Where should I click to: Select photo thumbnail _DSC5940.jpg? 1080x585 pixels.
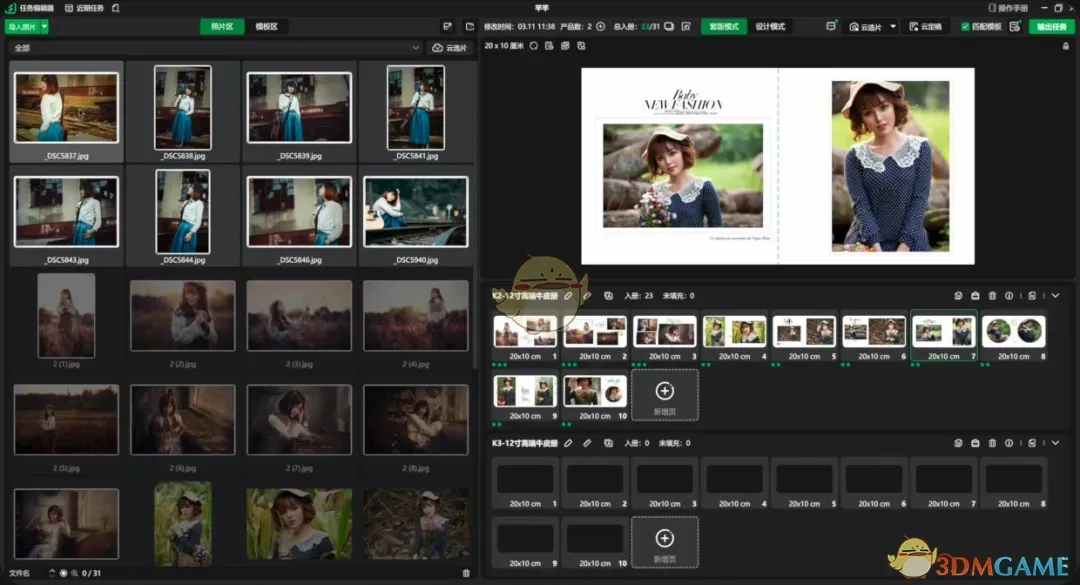415,212
